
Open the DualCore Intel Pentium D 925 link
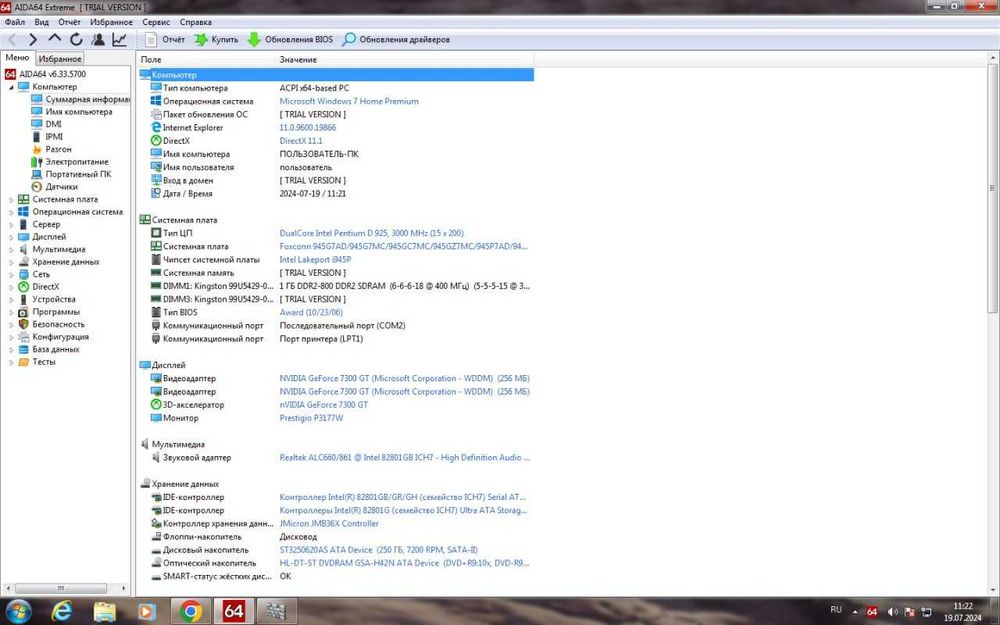(371, 233)
